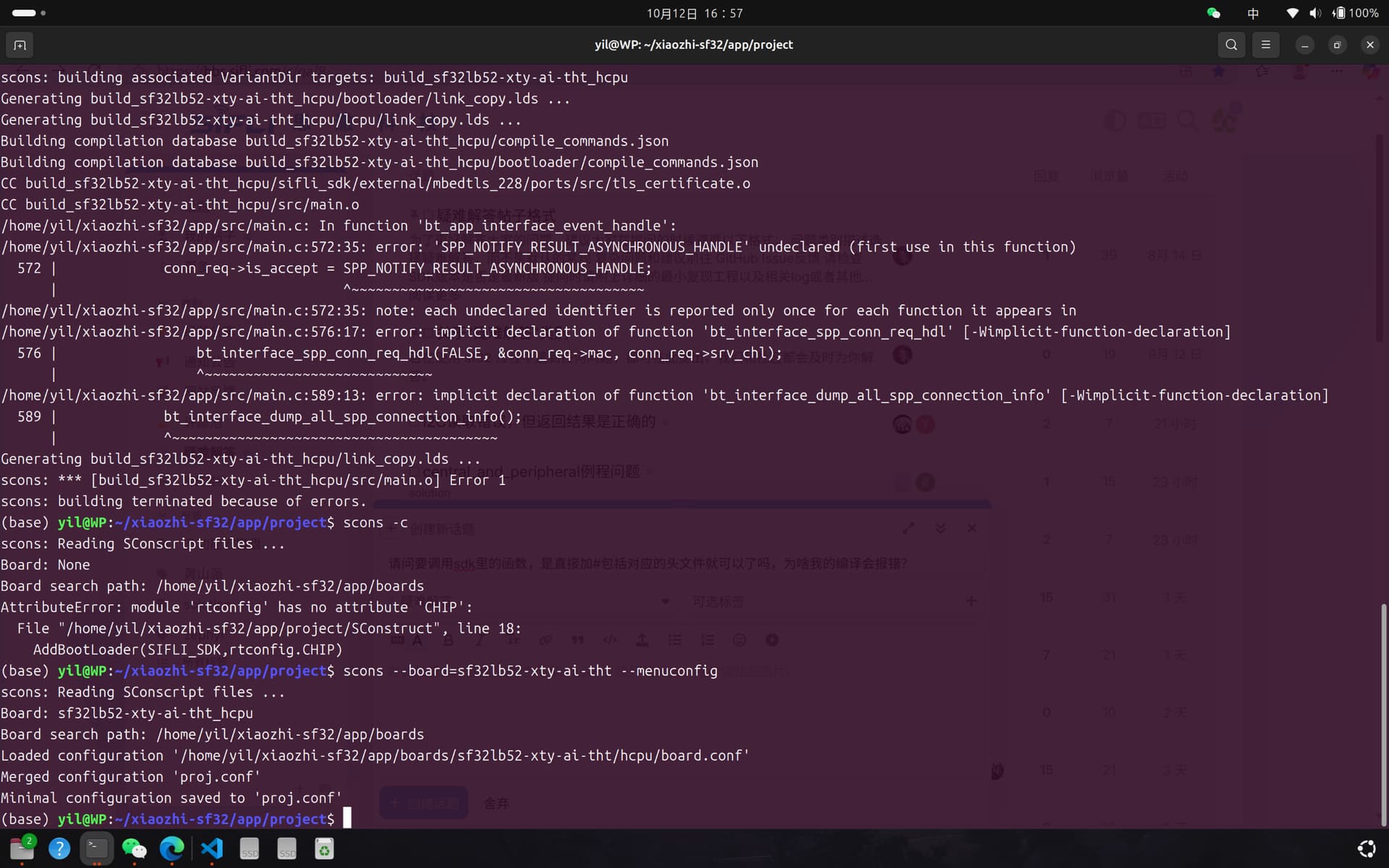
Task: Open the second SSD drive icon
Action: [287, 848]
